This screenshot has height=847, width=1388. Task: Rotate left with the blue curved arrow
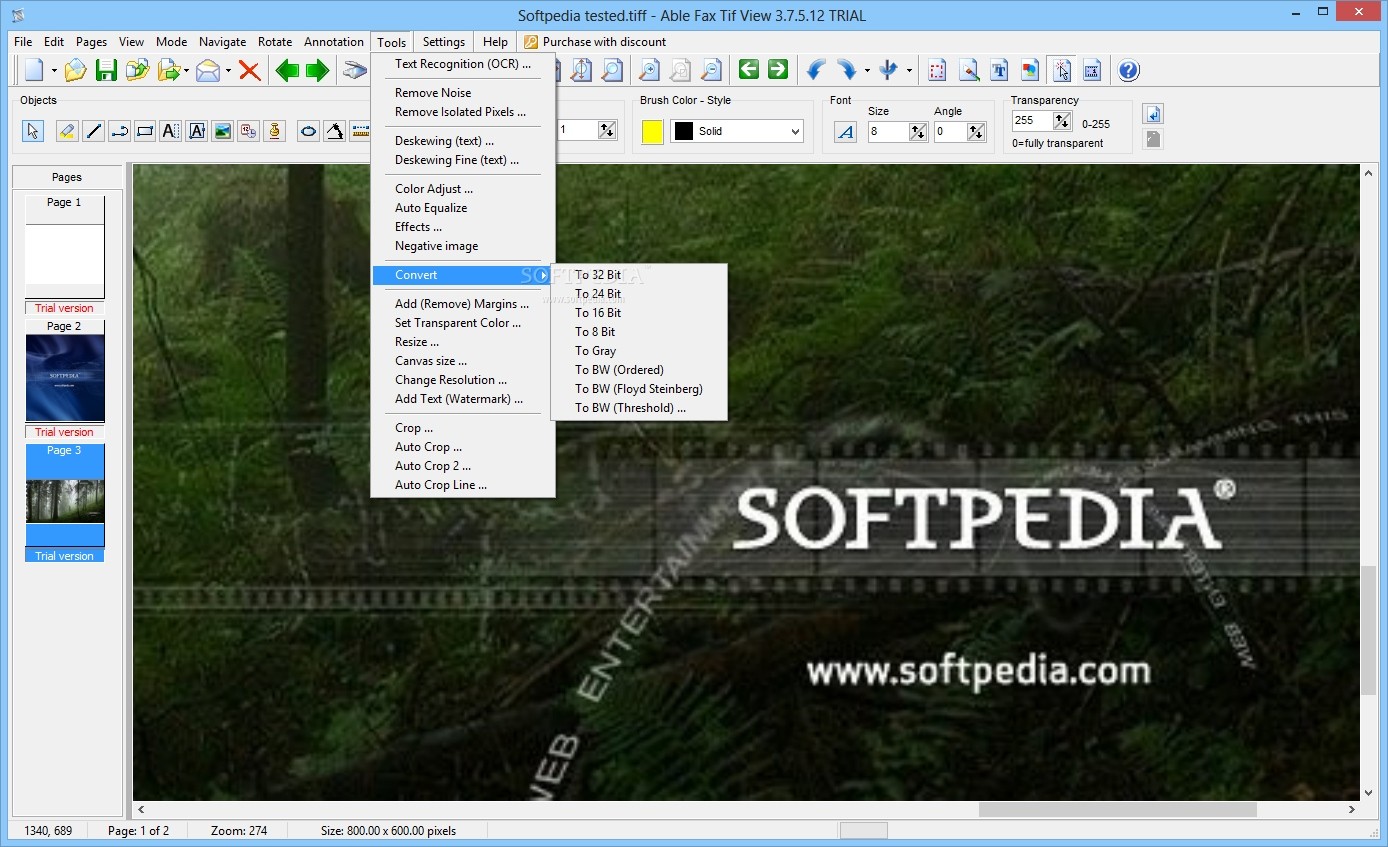click(x=816, y=70)
